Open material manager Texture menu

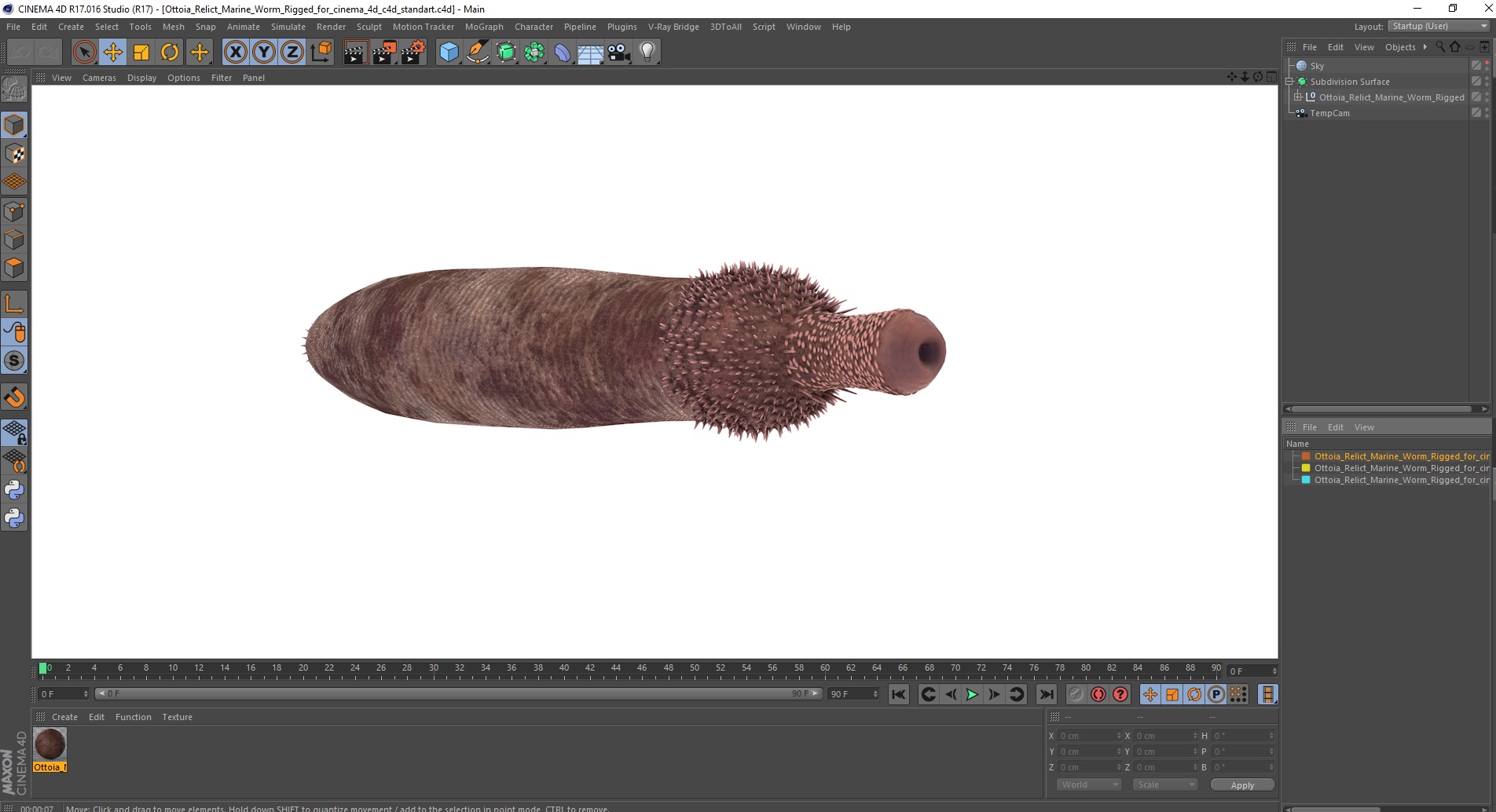tap(177, 717)
